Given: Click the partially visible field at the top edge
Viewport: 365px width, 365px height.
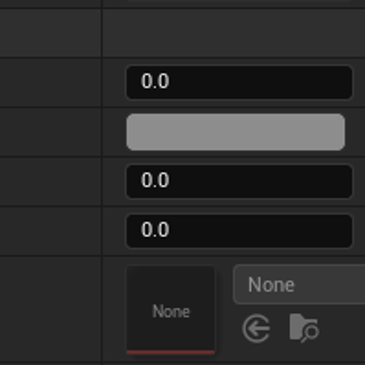Looking at the screenshot, I should click(x=239, y=1).
